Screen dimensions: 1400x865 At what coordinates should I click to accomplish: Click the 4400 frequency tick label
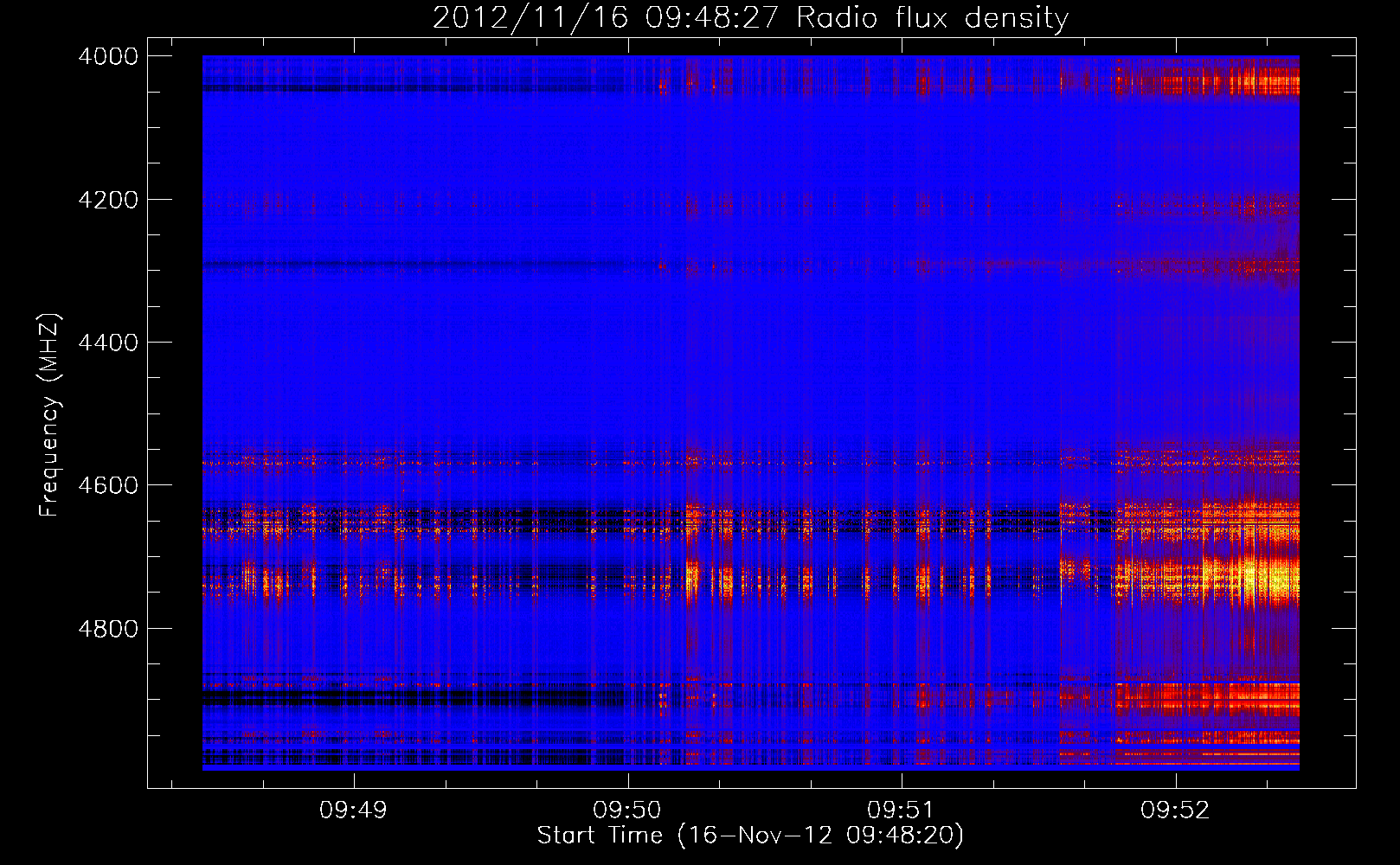tap(108, 343)
